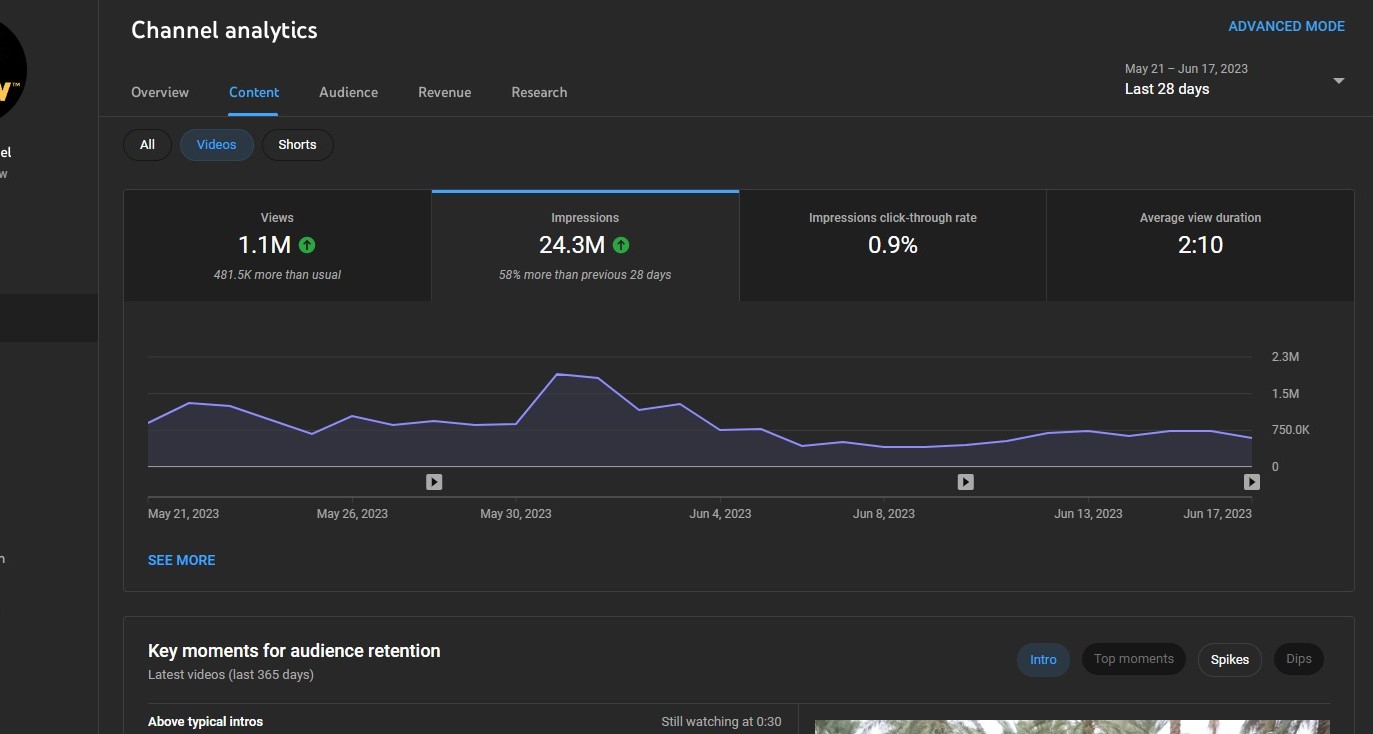Viewport: 1373px width, 734px height.
Task: Select the Average view duration card
Action: tap(1200, 245)
